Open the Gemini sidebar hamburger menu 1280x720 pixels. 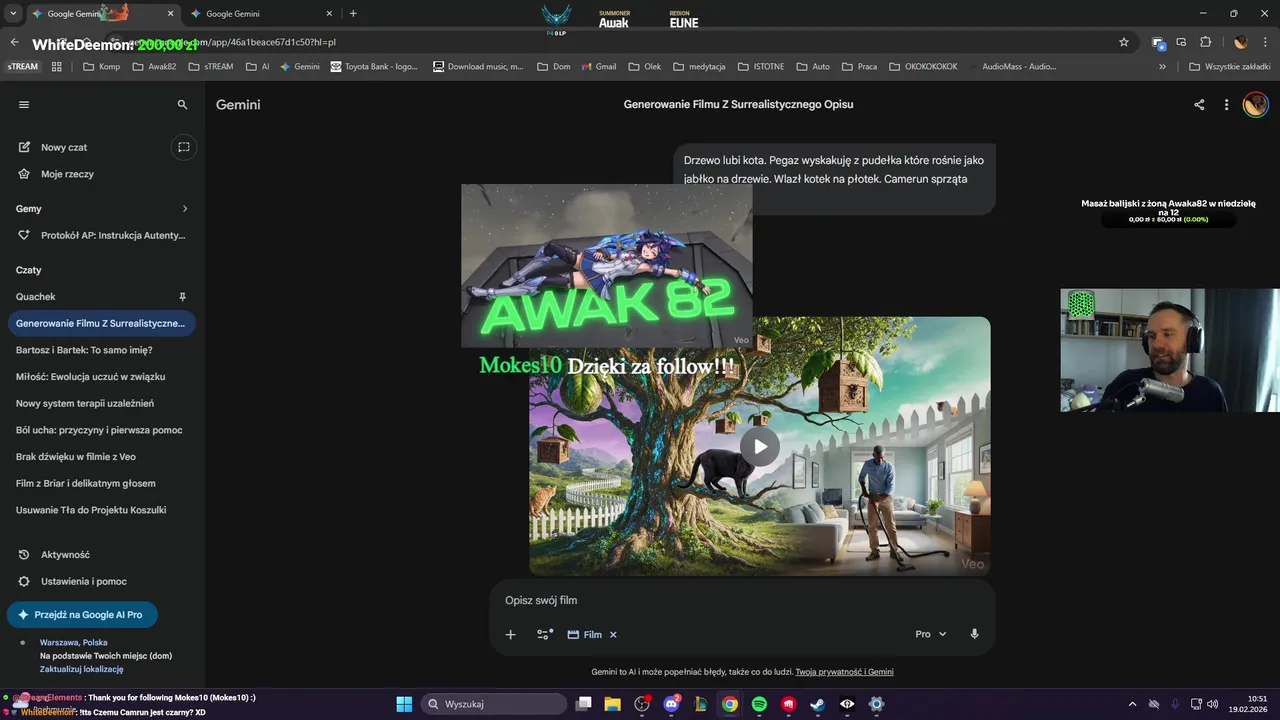[24, 104]
